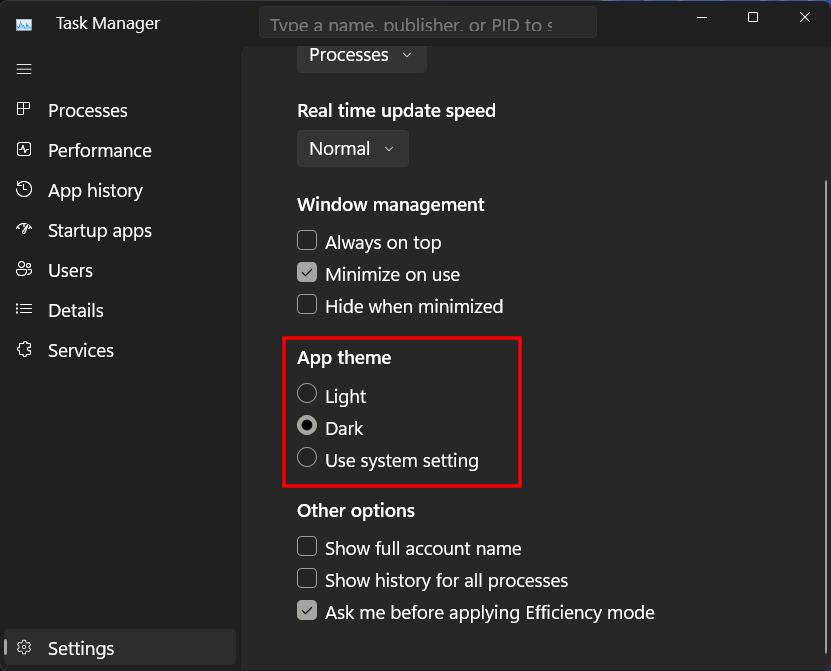Enable Always on top
The image size is (831, 671).
click(307, 240)
